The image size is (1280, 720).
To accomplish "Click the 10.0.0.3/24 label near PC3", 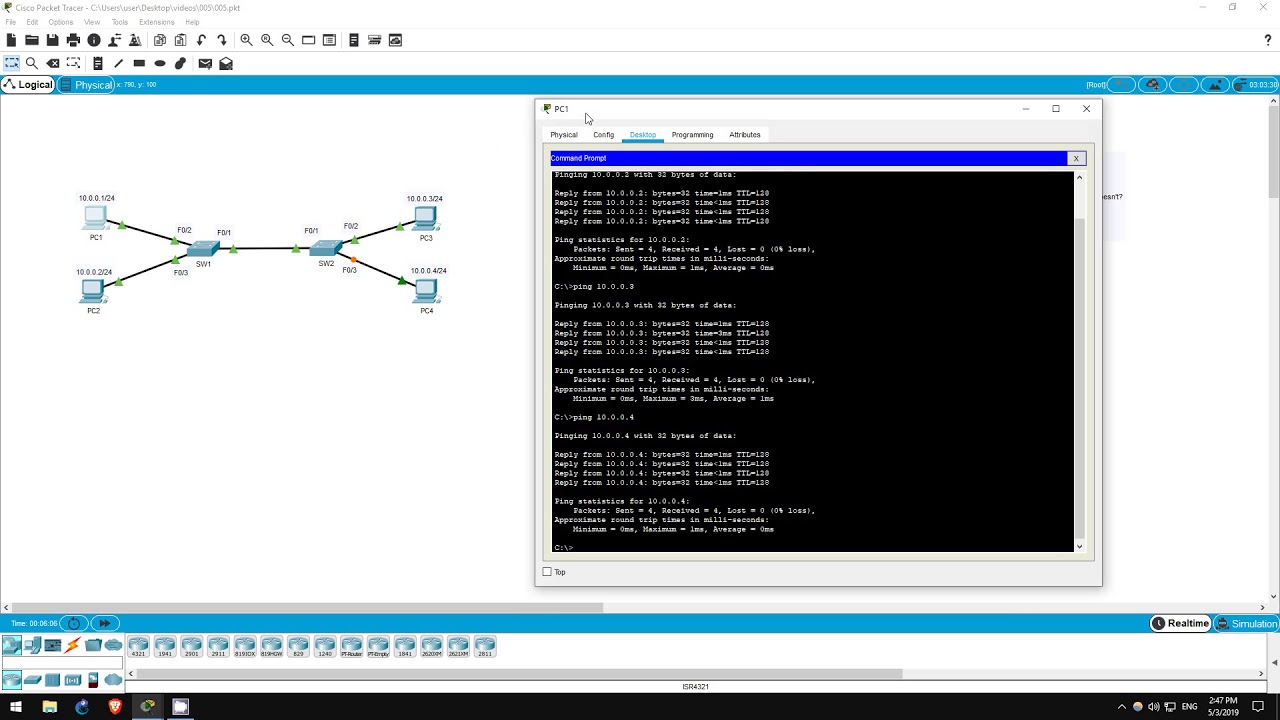I will (425, 199).
